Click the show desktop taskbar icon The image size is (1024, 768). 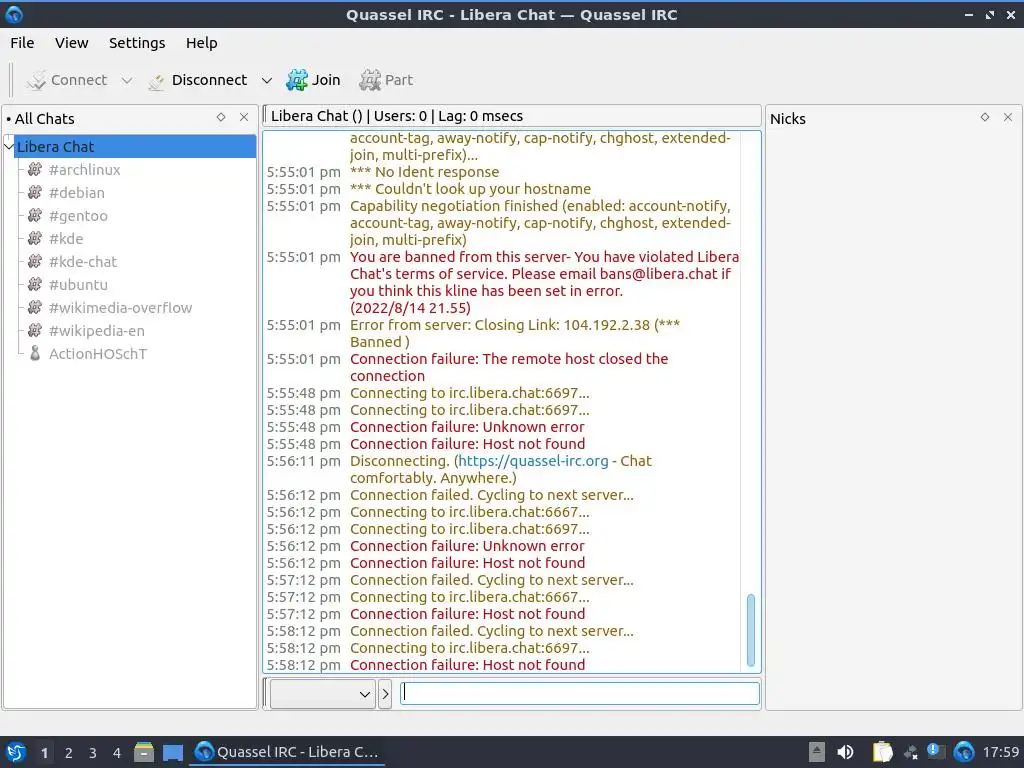(x=172, y=752)
